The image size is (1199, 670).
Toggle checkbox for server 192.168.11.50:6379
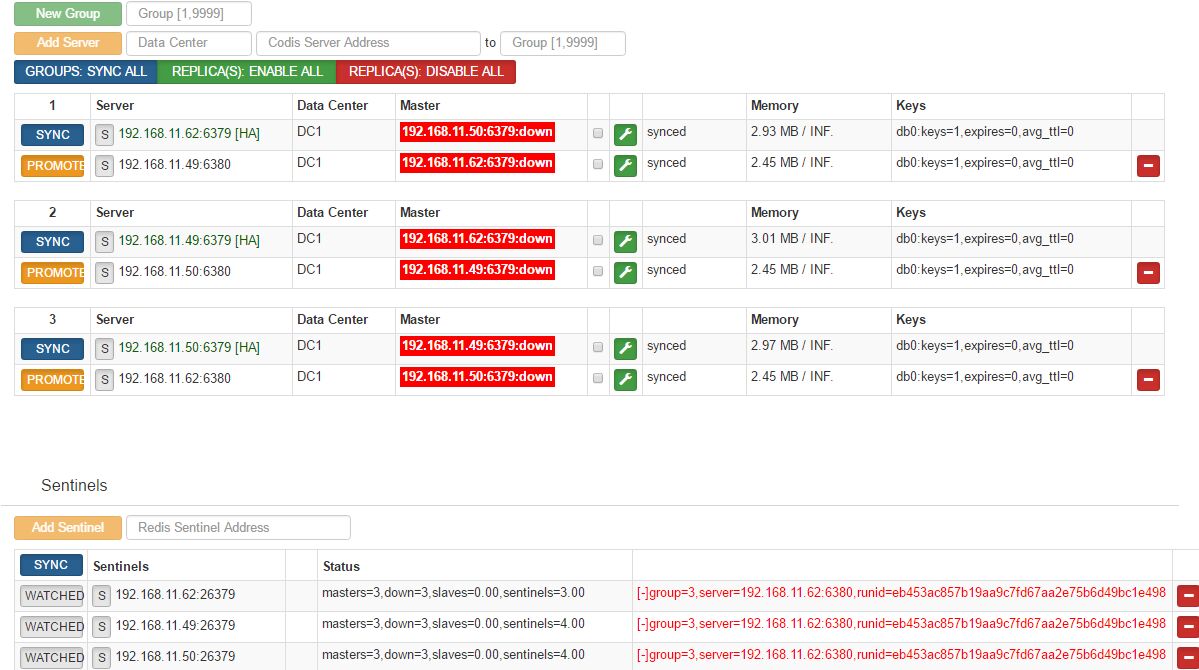tap(598, 347)
